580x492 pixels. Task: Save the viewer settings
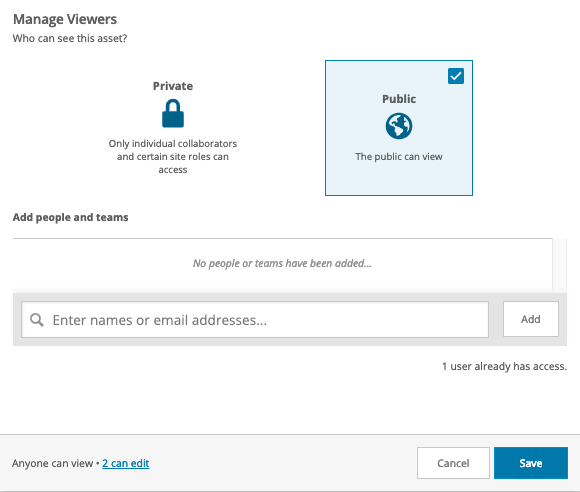531,463
